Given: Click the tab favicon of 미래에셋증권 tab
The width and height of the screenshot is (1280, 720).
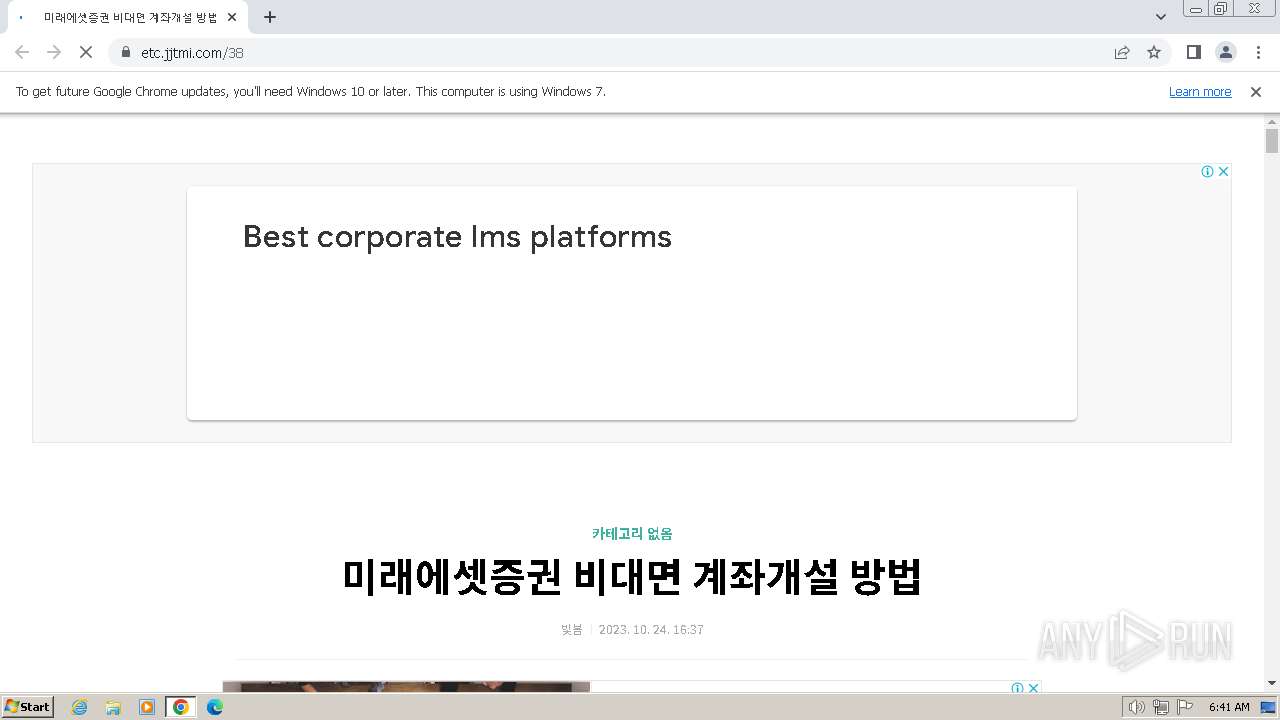Looking at the screenshot, I should coord(22,17).
